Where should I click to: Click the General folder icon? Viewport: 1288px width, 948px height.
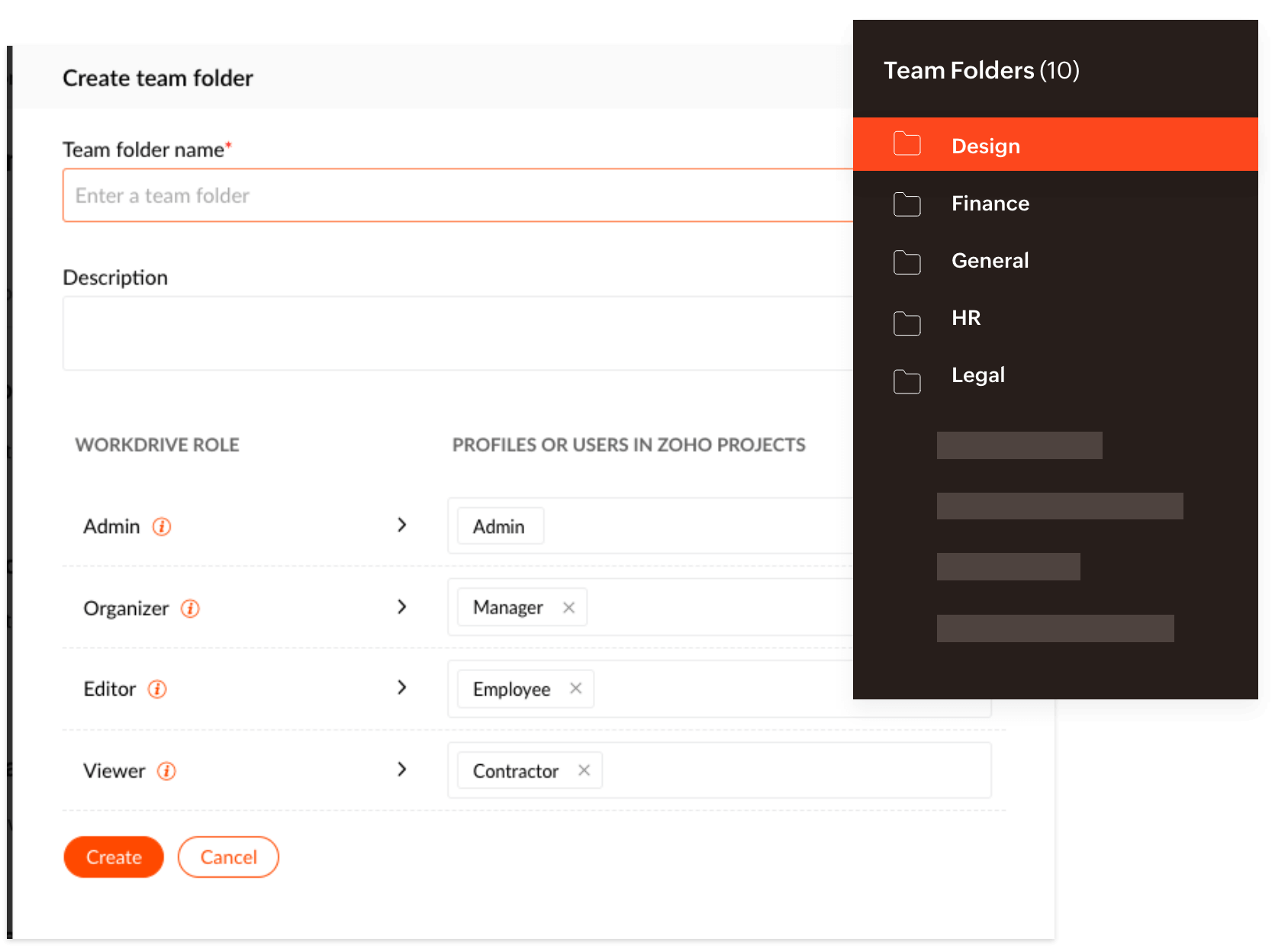click(x=906, y=262)
